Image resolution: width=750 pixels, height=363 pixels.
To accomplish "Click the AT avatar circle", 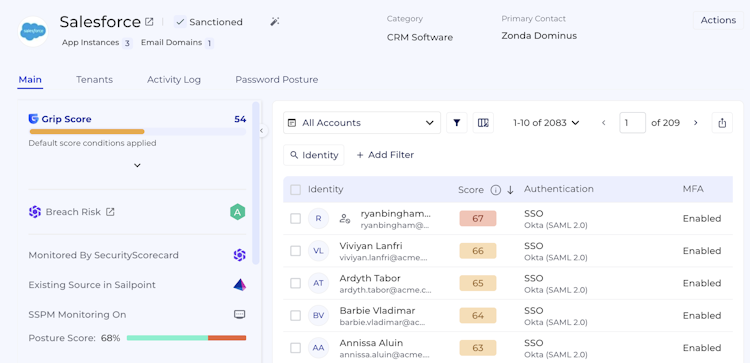I will click(x=319, y=283).
